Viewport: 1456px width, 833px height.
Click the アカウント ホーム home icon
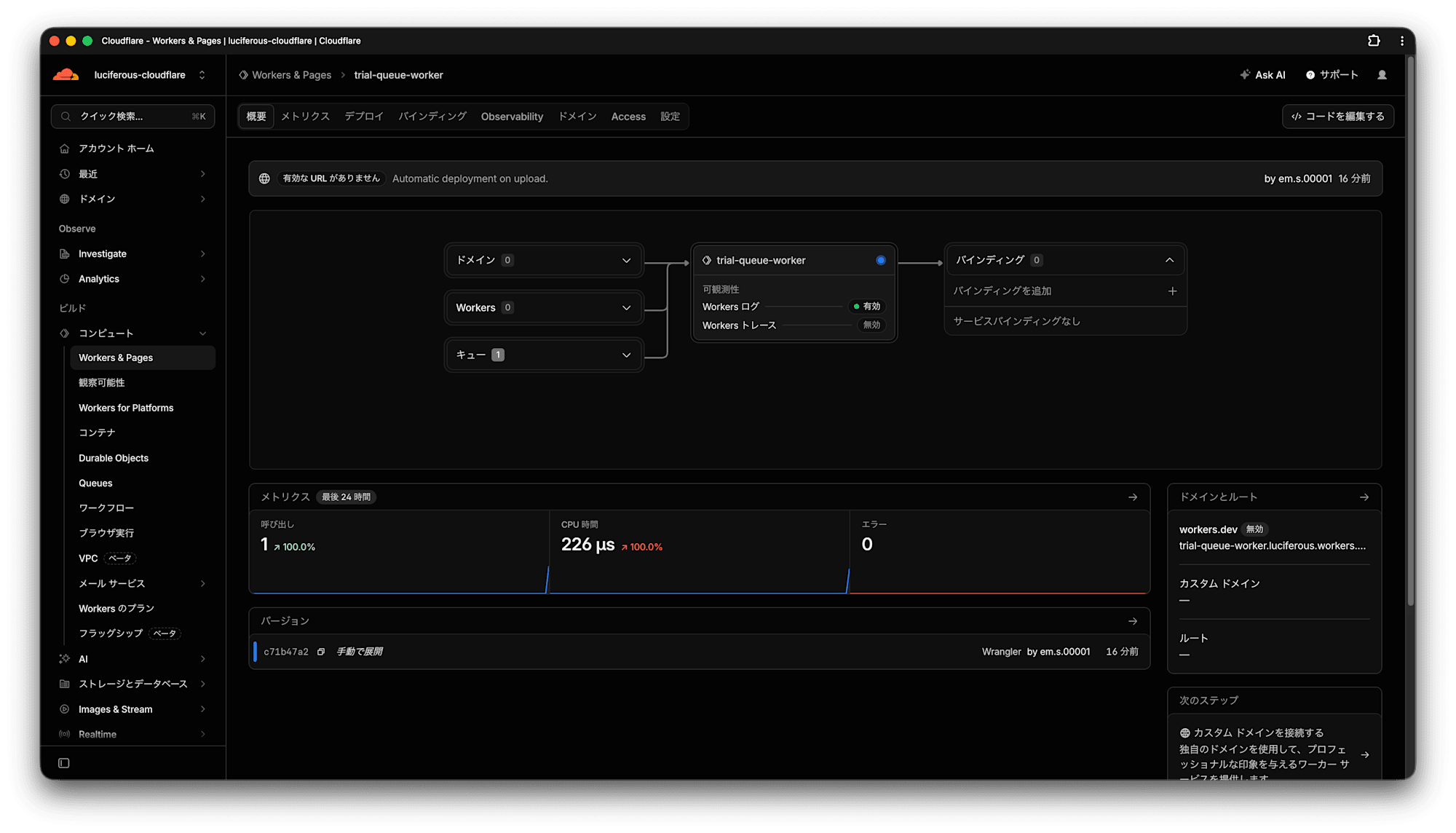point(65,149)
